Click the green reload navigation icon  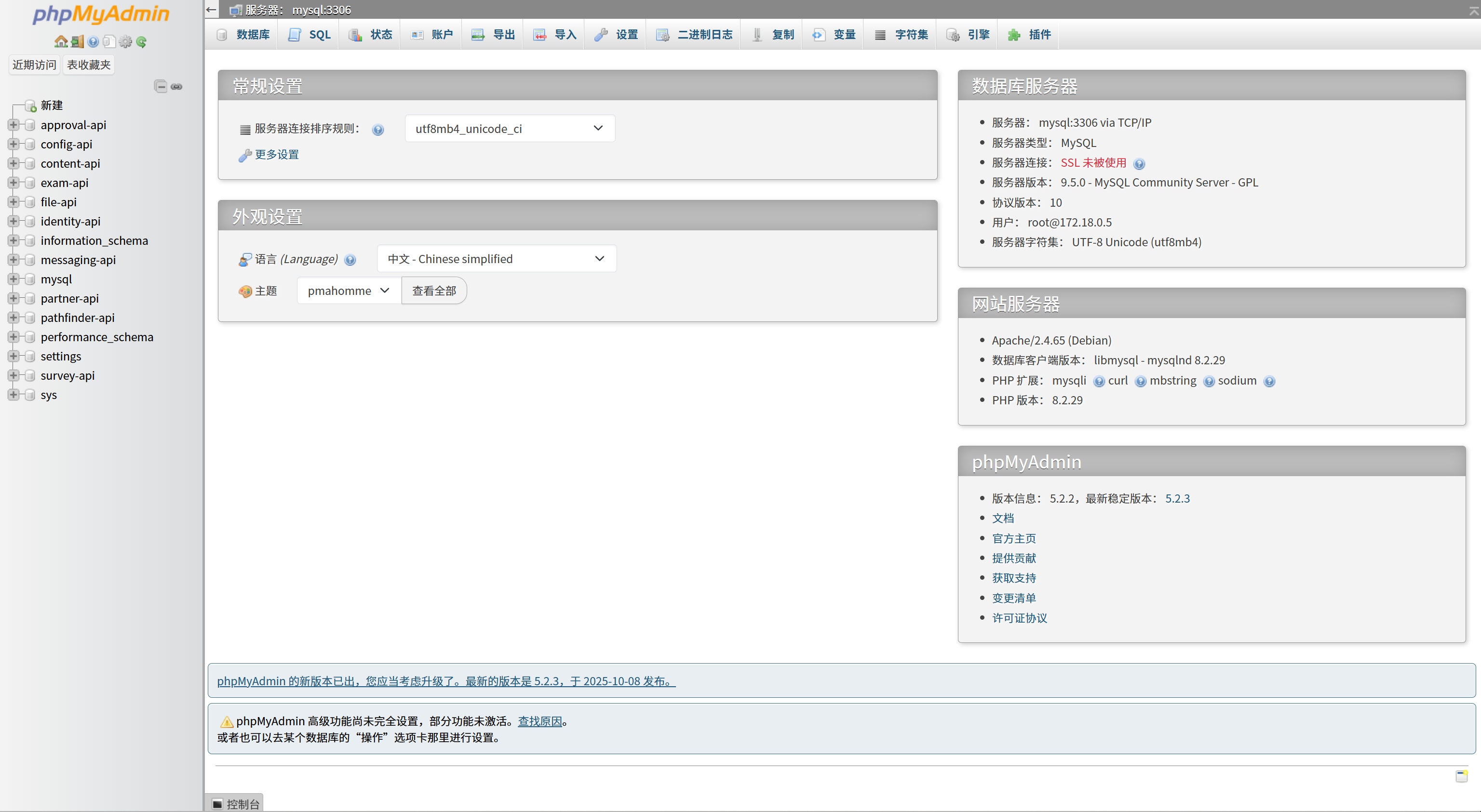141,41
